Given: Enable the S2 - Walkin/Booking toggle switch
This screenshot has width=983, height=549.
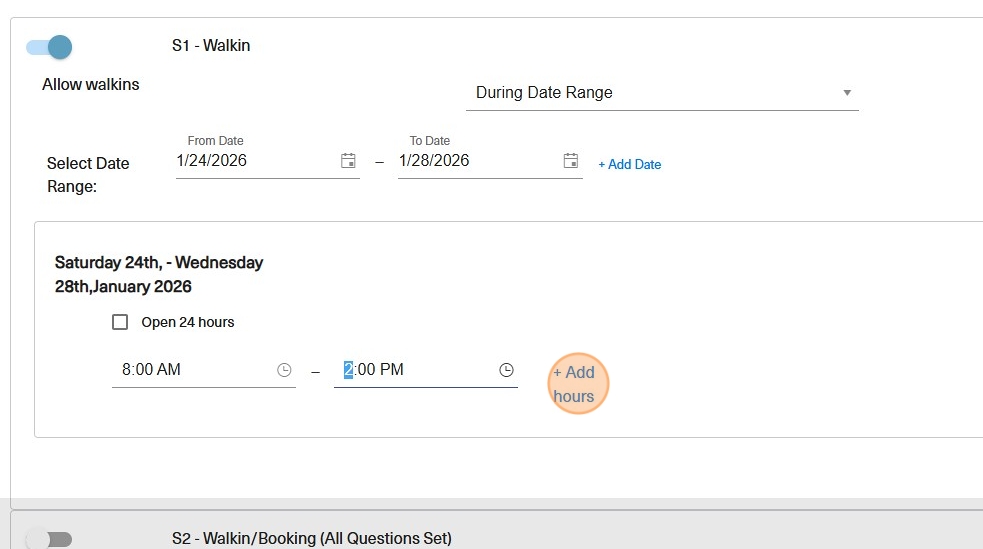Looking at the screenshot, I should pos(50,539).
